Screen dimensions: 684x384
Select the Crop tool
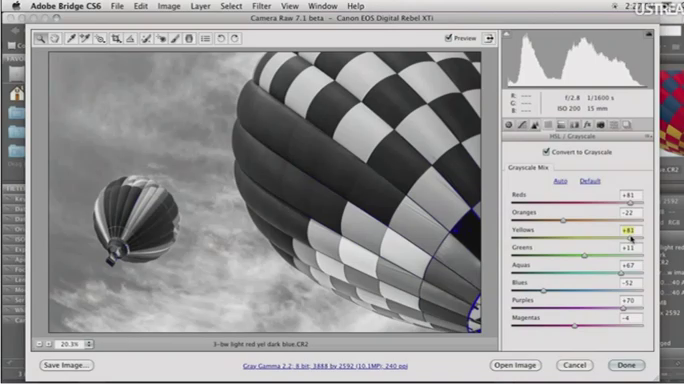[x=116, y=38]
